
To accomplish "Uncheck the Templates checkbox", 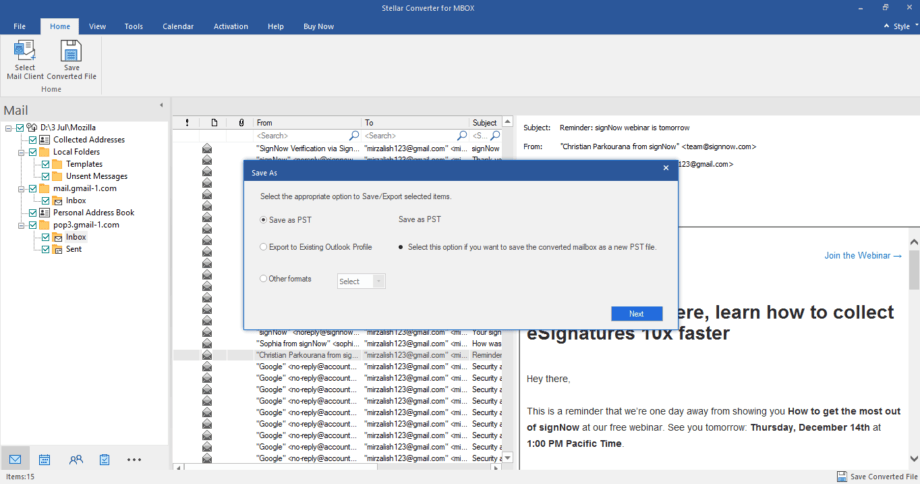I will (x=45, y=164).
